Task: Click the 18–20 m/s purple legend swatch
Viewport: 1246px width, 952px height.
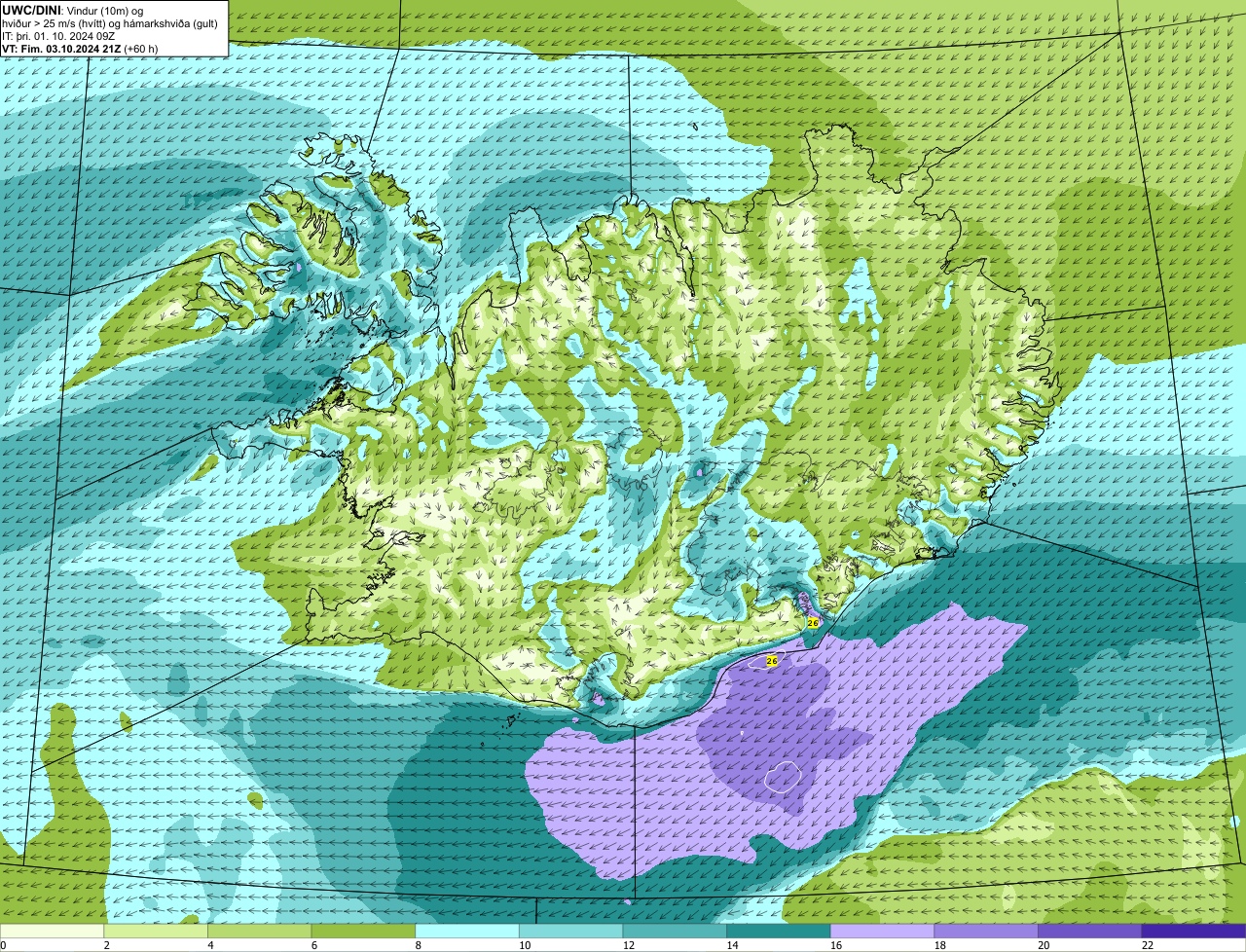Action: click(x=985, y=931)
